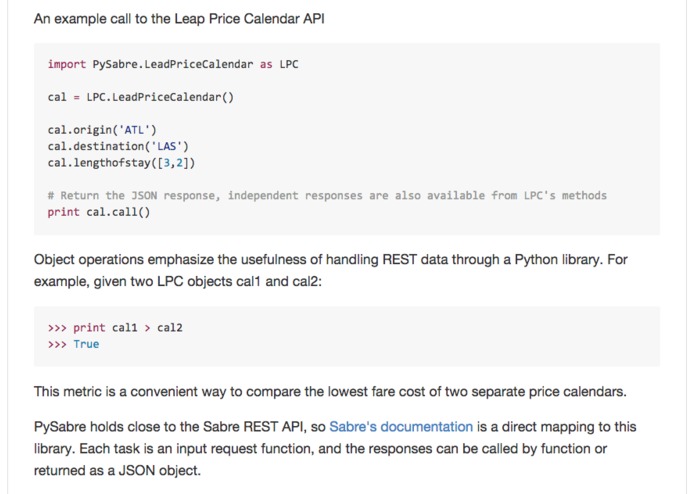Open the Sabre's documentation link
This screenshot has width=695, height=494.
point(401,427)
